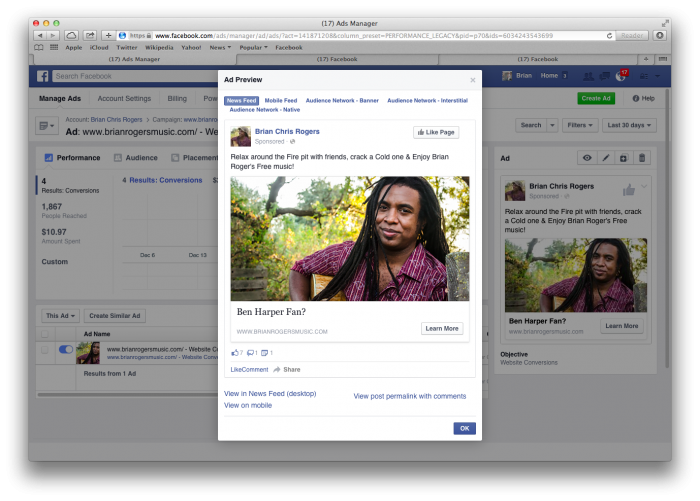The image size is (700, 501).
Task: Click the OK button in Ad Preview dialog
Action: [464, 428]
